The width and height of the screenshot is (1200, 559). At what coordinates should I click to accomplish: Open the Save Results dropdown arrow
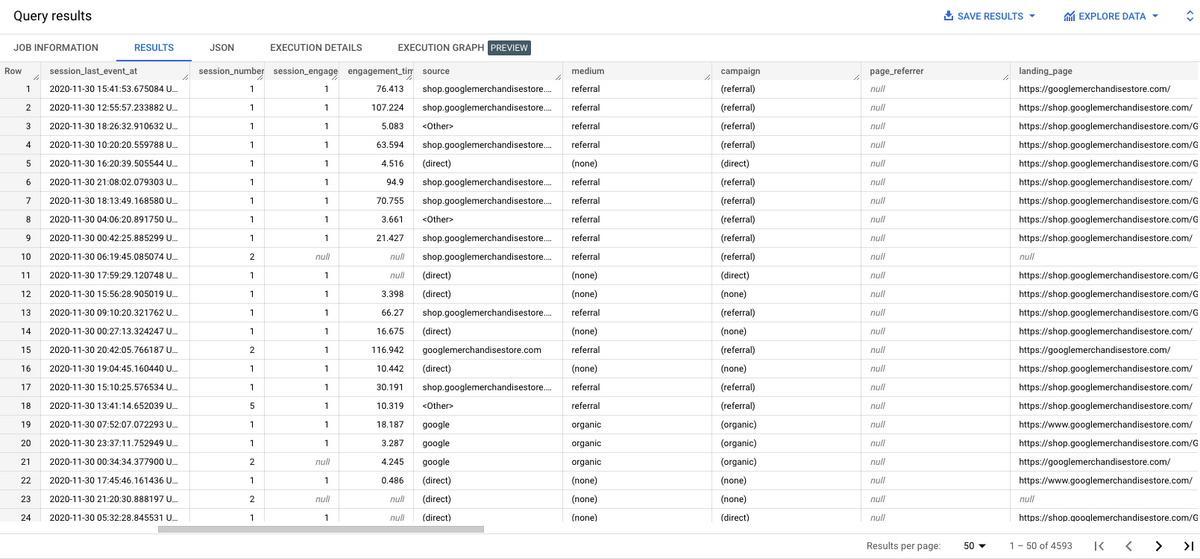click(x=1032, y=16)
